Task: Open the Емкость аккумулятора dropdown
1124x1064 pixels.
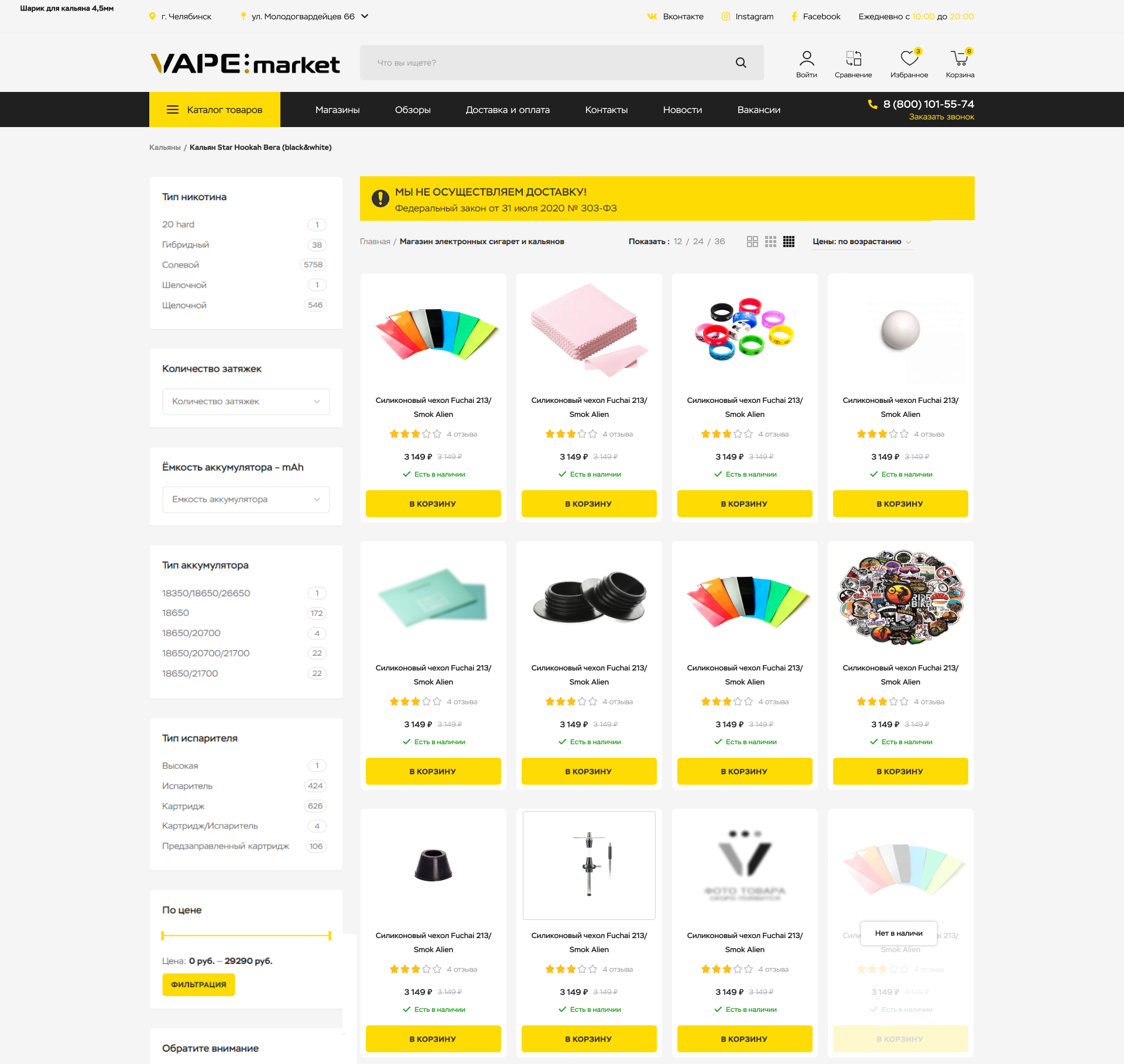Action: point(246,500)
